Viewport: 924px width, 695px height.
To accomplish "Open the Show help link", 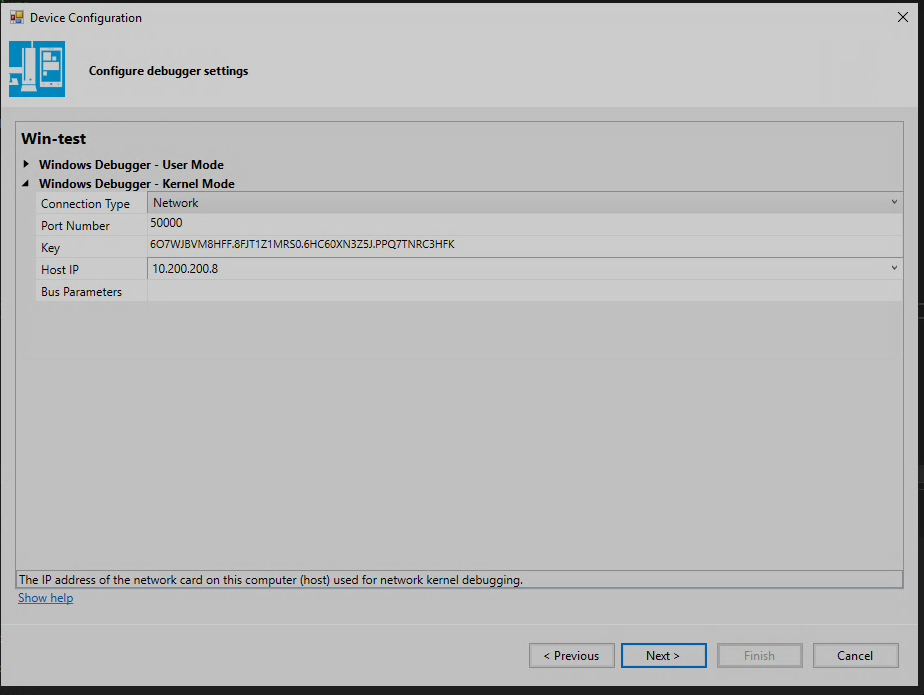I will coord(45,598).
